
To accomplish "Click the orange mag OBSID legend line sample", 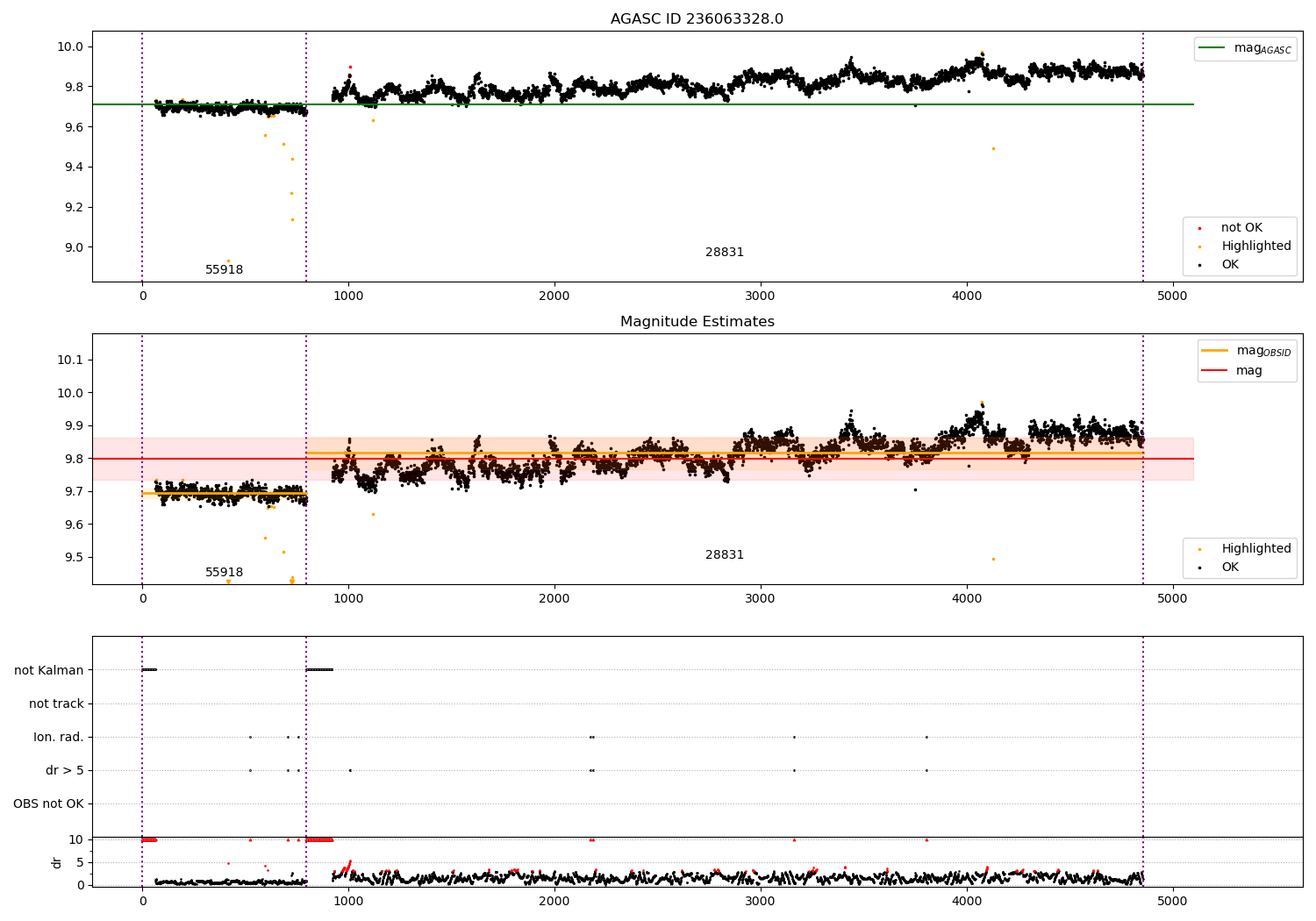I will (x=1214, y=351).
